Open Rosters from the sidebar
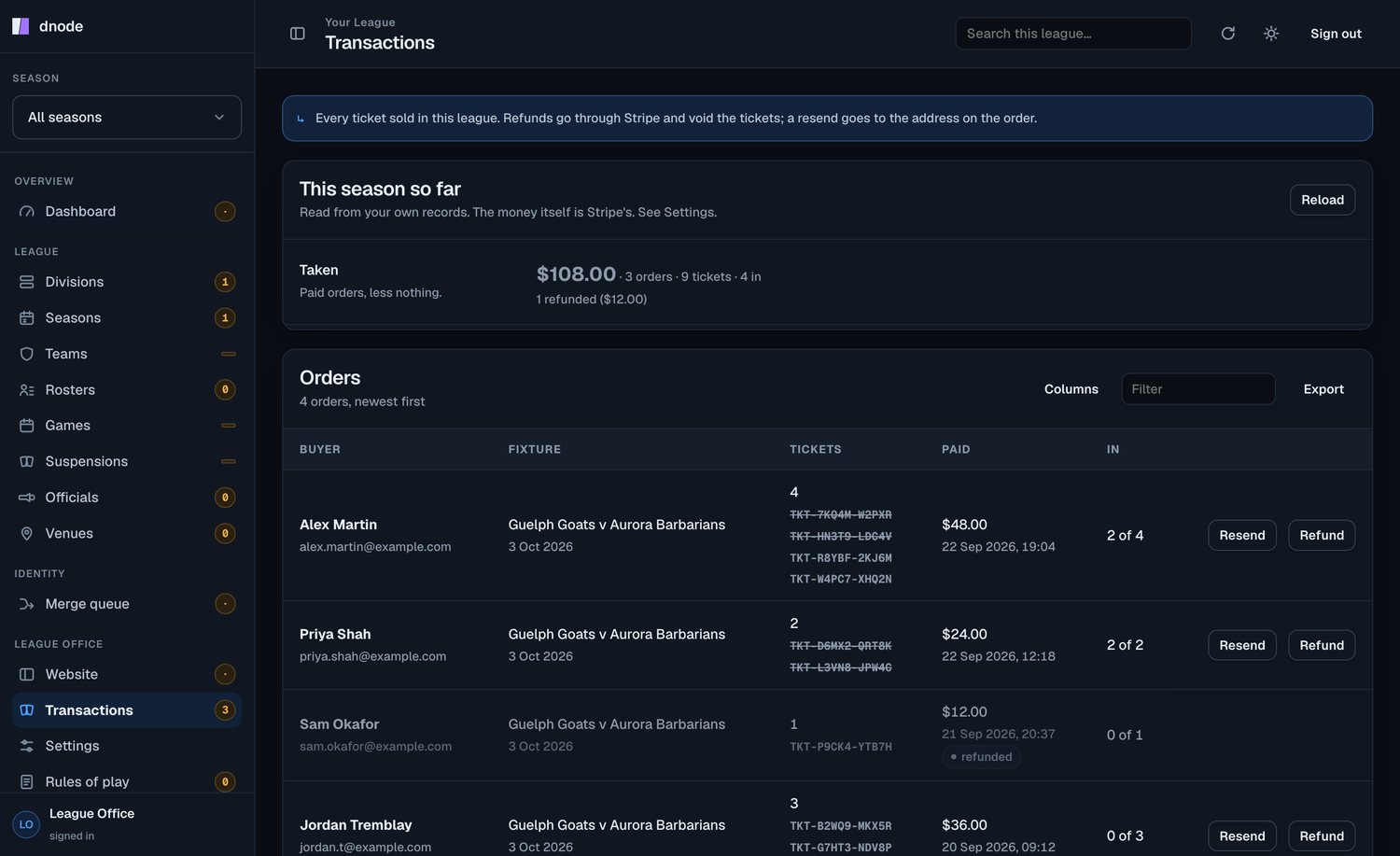1400x856 pixels. click(x=127, y=390)
